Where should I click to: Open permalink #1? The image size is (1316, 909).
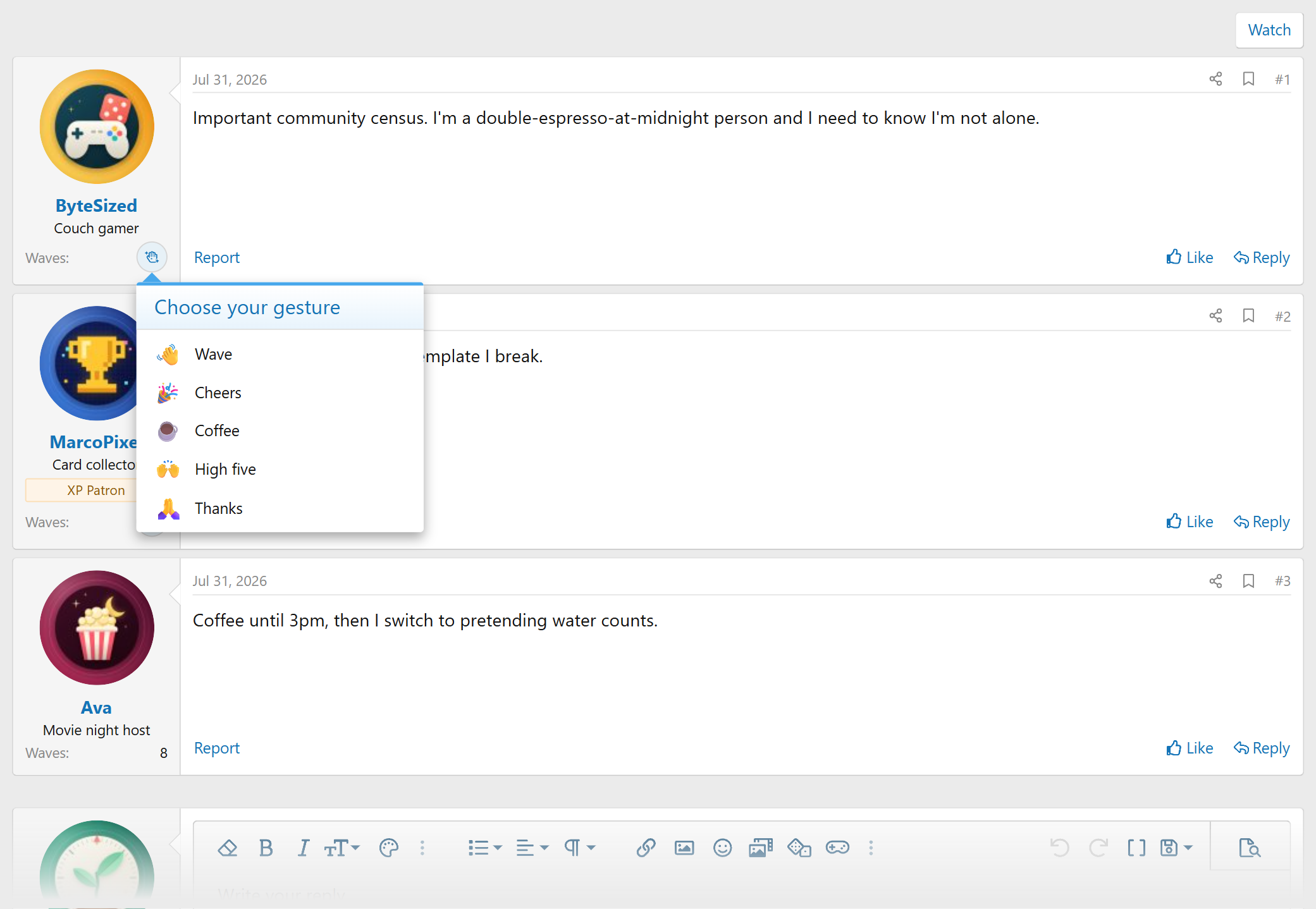1282,80
